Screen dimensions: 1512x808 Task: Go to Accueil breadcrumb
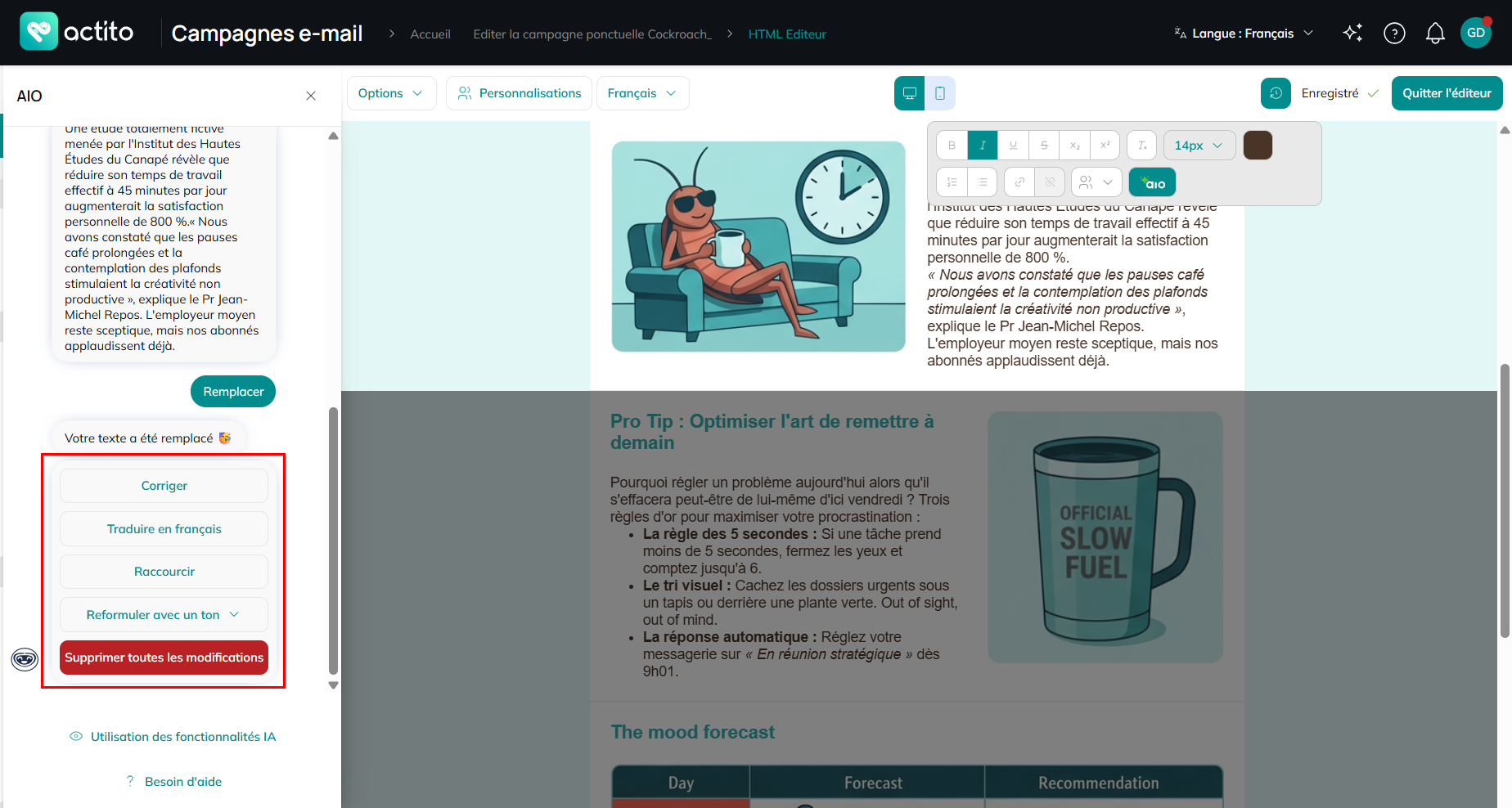[x=430, y=34]
